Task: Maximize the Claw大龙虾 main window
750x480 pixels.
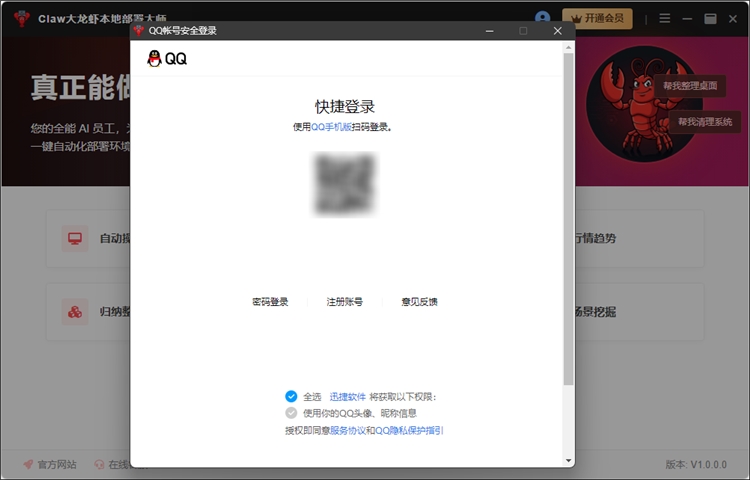Action: pos(710,19)
